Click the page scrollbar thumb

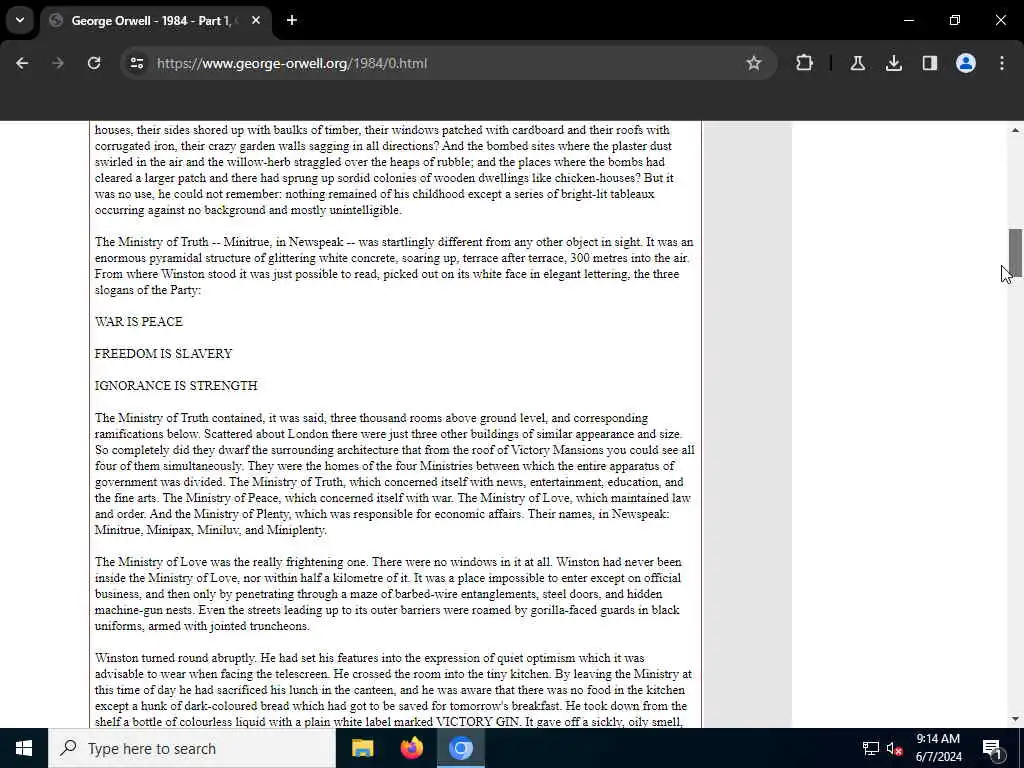[1015, 252]
